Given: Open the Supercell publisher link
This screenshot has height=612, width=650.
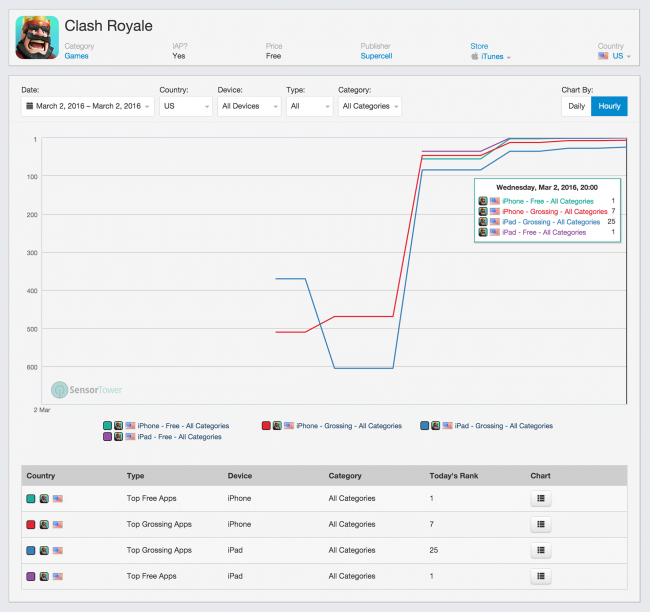Looking at the screenshot, I should click(x=376, y=56).
